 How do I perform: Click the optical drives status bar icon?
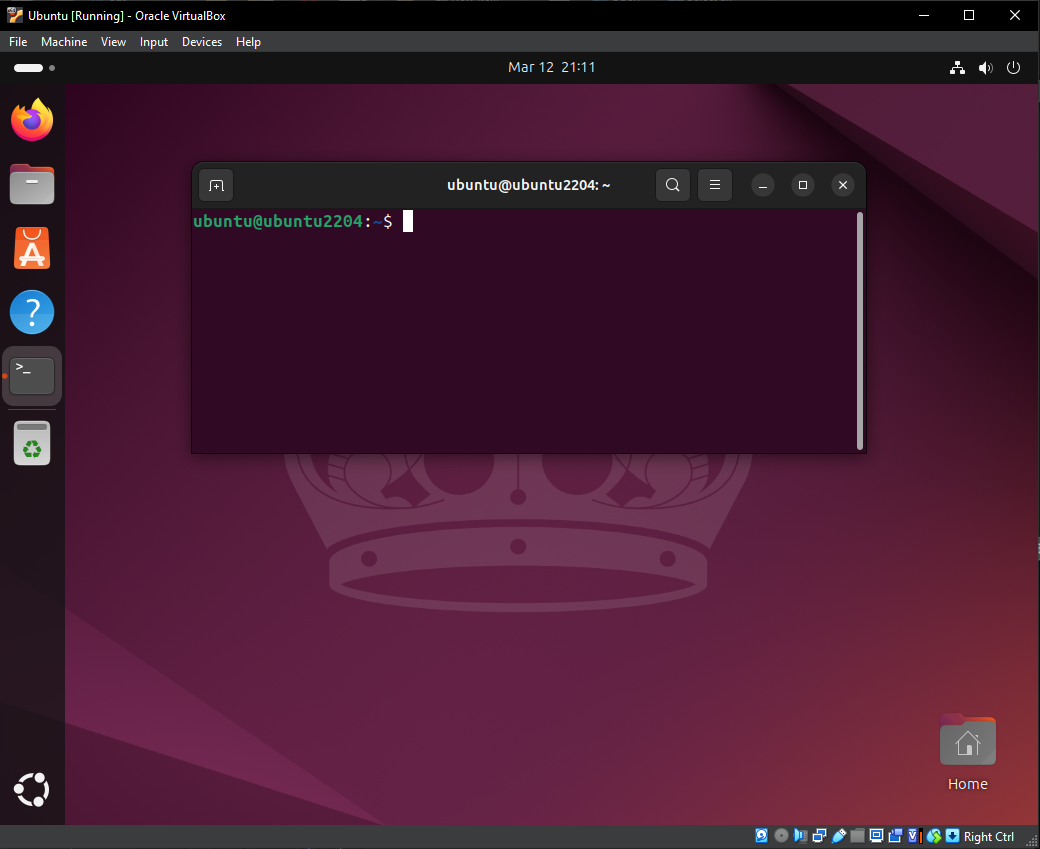781,835
